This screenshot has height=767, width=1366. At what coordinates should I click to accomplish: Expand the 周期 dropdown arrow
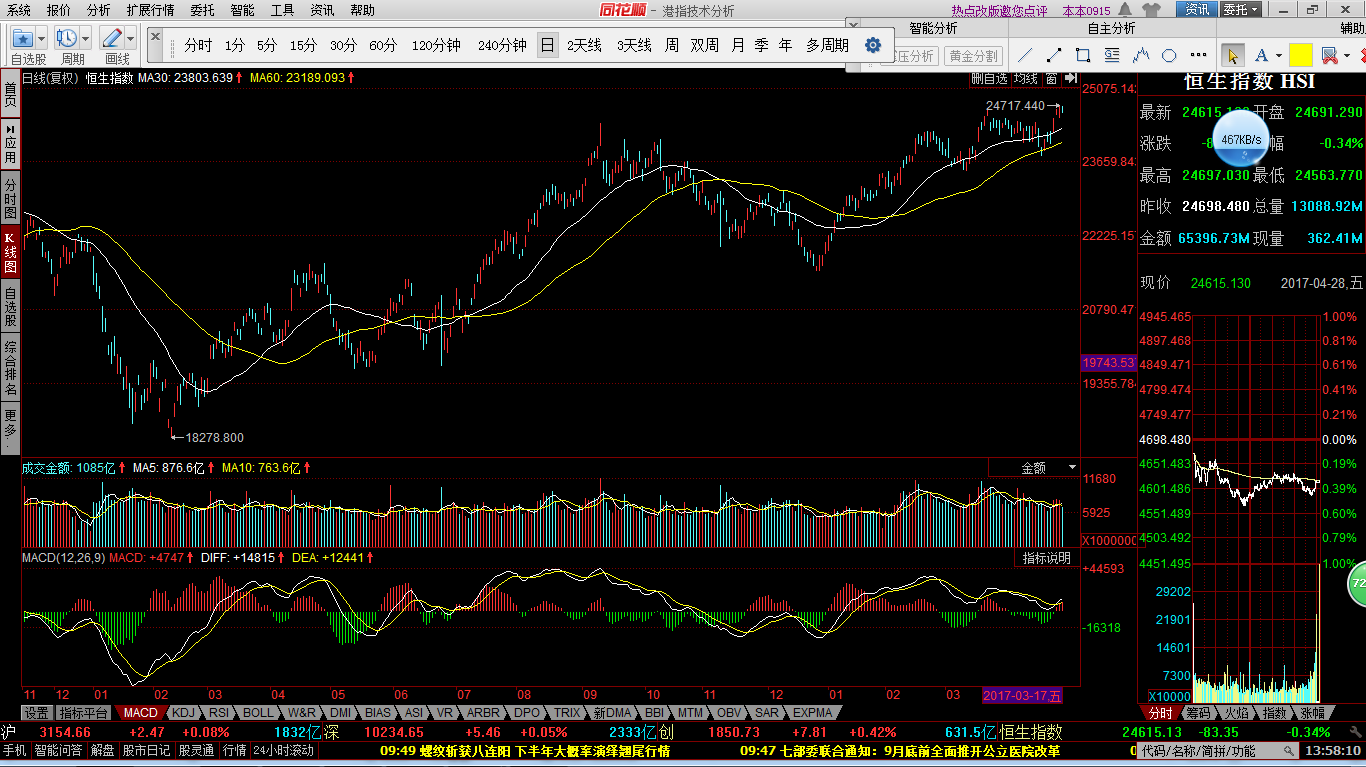tap(86, 38)
